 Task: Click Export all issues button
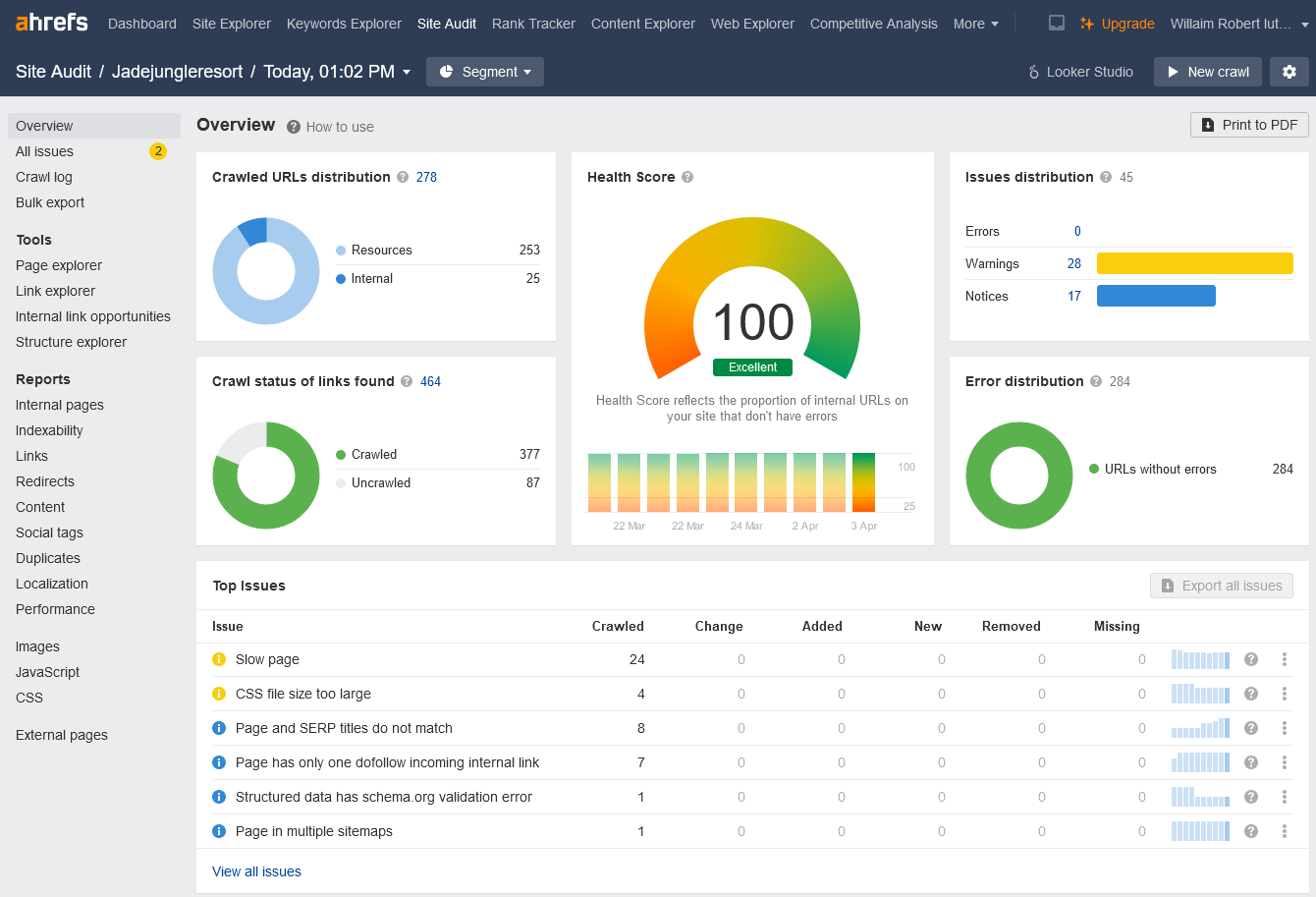(1222, 586)
